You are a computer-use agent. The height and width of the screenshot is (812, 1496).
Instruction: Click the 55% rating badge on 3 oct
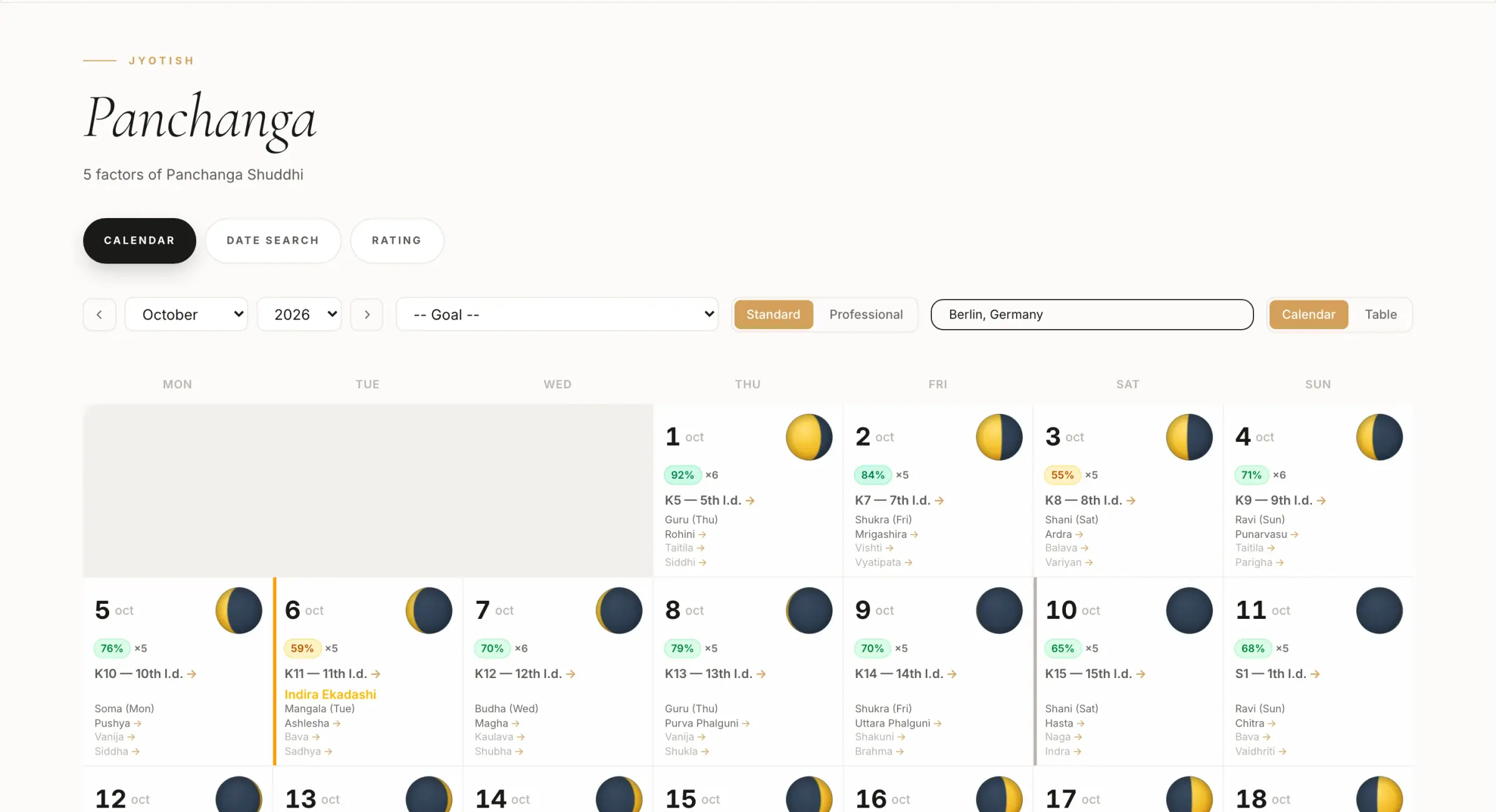(1062, 475)
